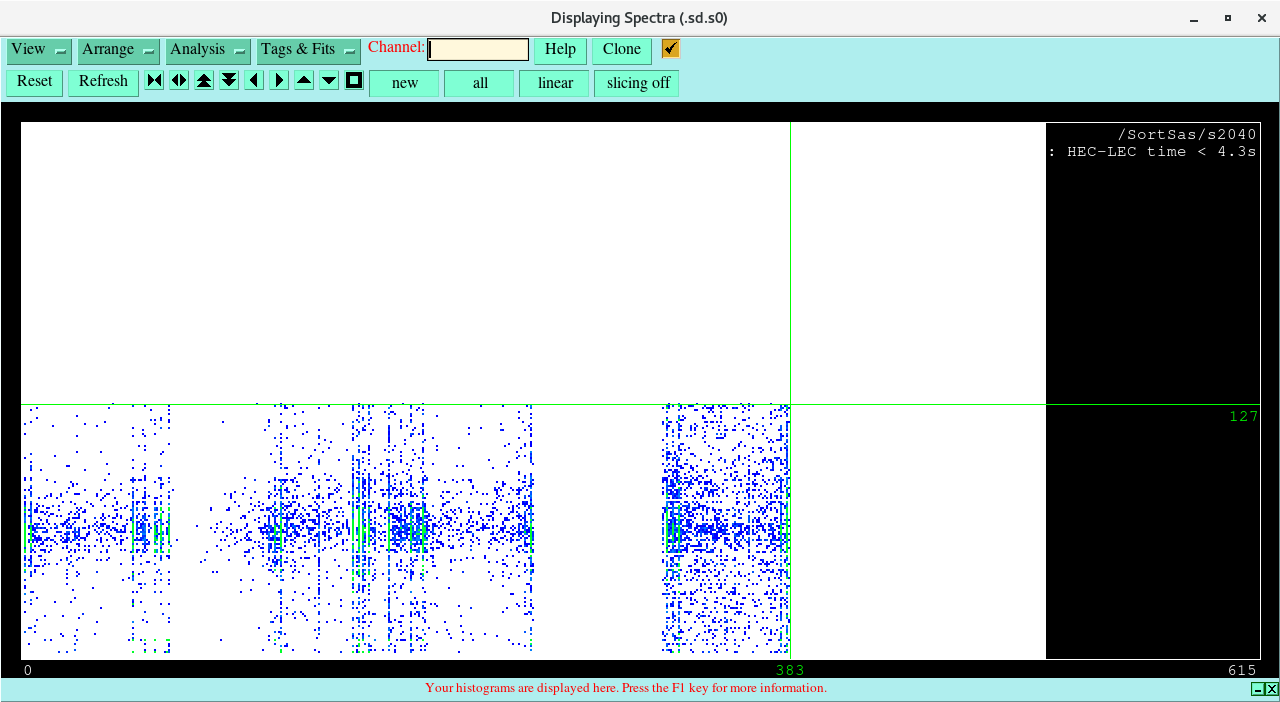This screenshot has height=702, width=1280.
Task: Click the horizontal compress (inward arrows) icon
Action: [154, 81]
